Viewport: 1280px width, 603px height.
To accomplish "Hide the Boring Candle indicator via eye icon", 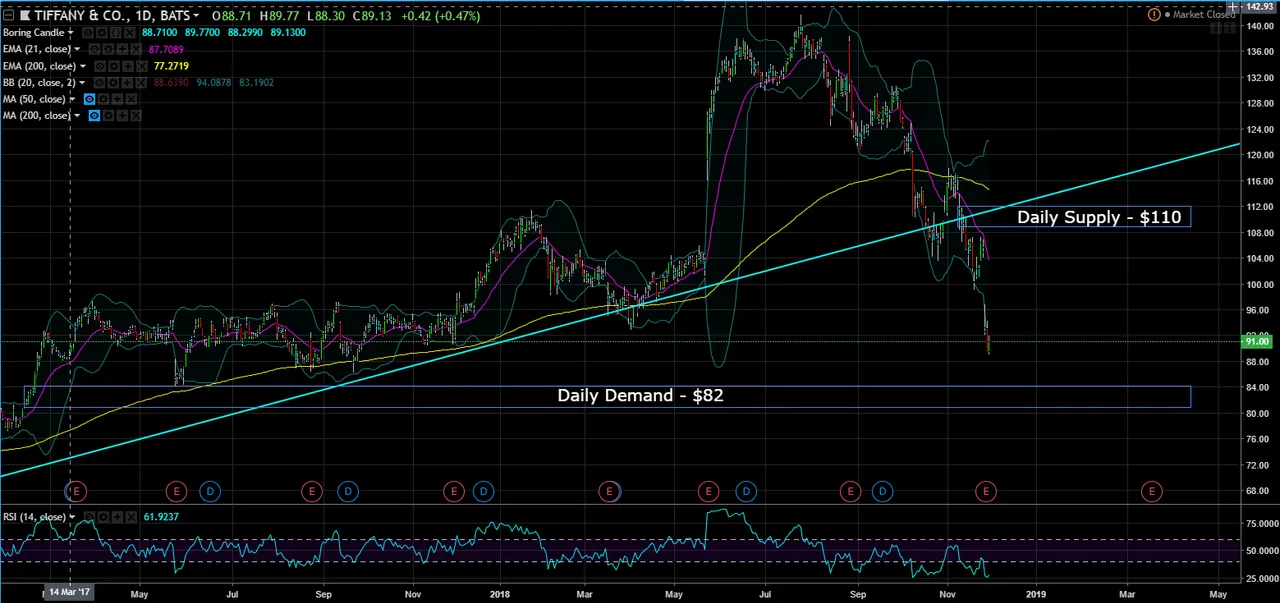I will (88, 33).
